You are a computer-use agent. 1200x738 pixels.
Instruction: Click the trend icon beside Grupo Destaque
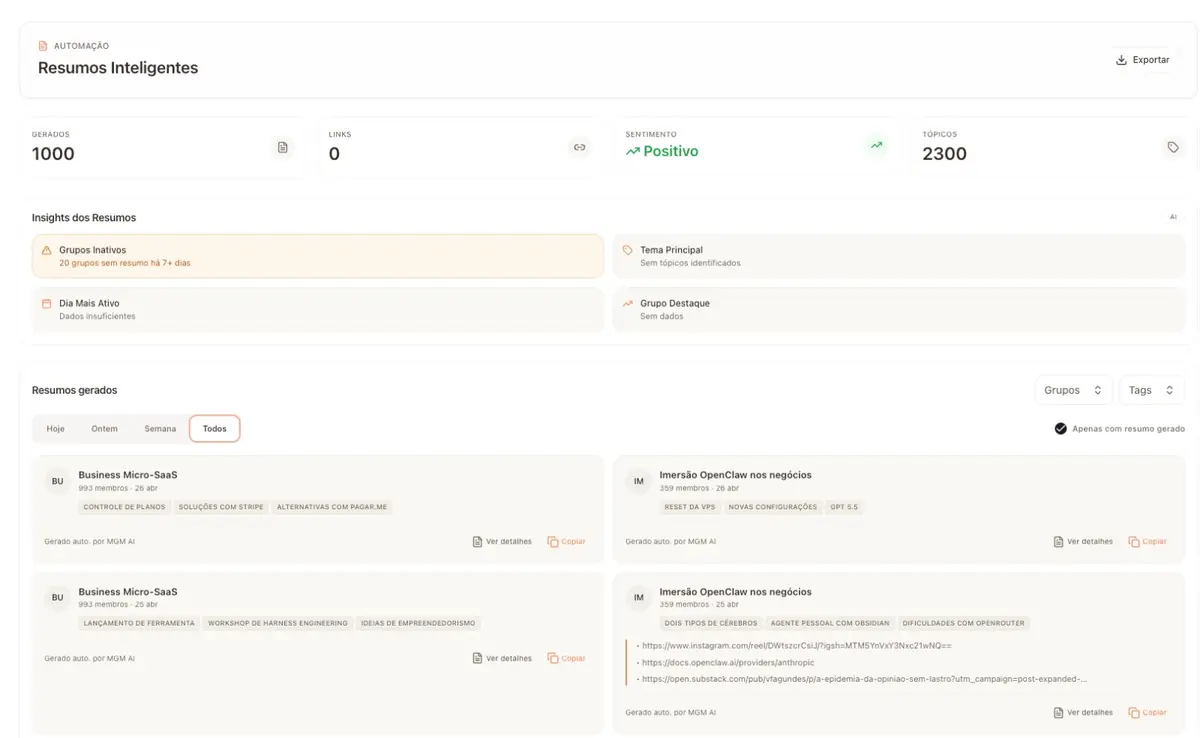coord(627,303)
